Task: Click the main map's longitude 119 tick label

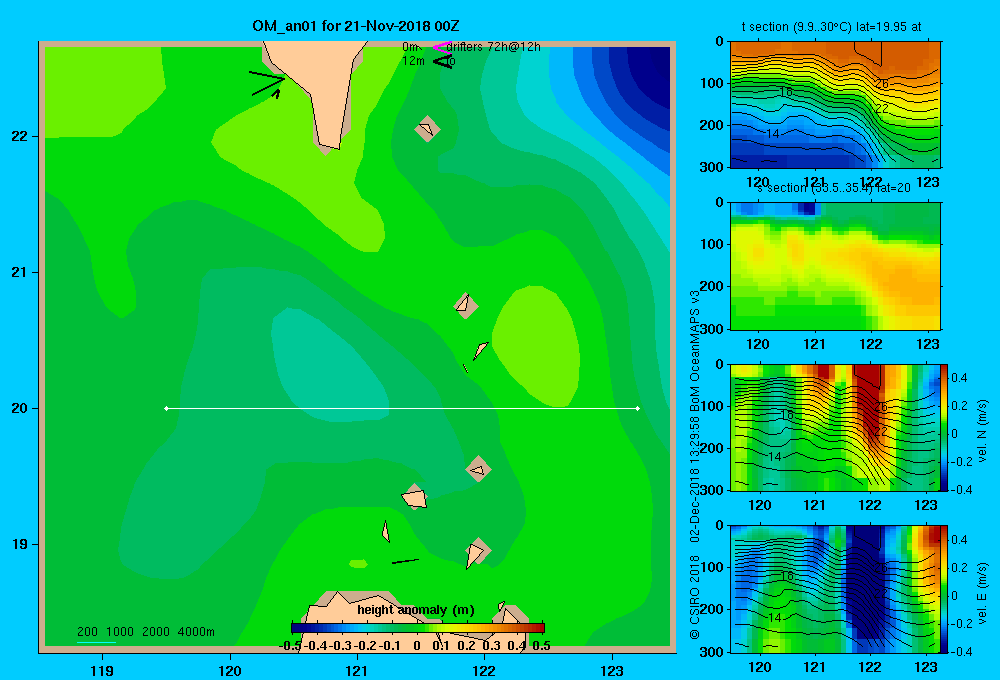Action: pyautogui.click(x=102, y=670)
